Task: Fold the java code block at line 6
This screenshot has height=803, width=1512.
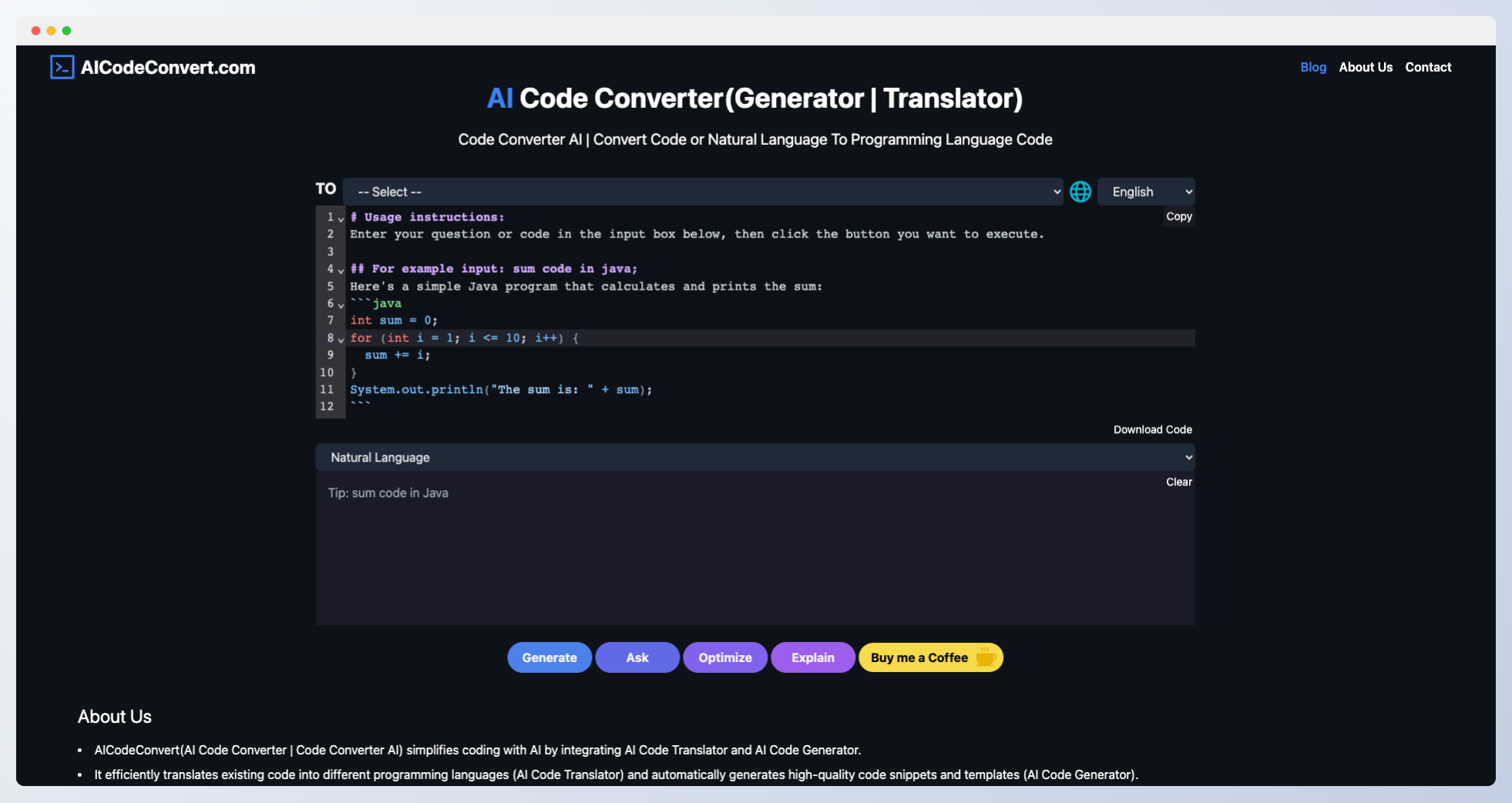Action: pos(341,305)
